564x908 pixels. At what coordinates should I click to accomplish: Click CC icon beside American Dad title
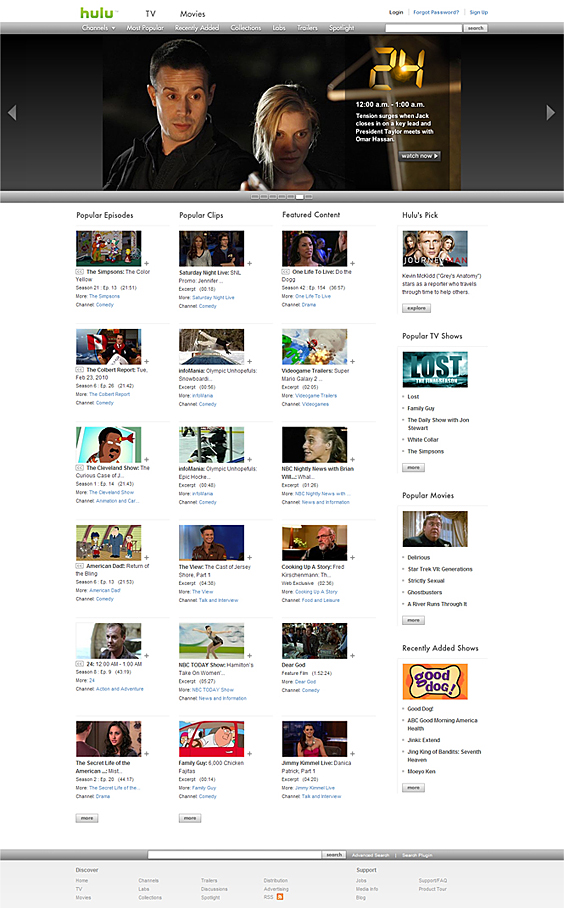tap(79, 566)
